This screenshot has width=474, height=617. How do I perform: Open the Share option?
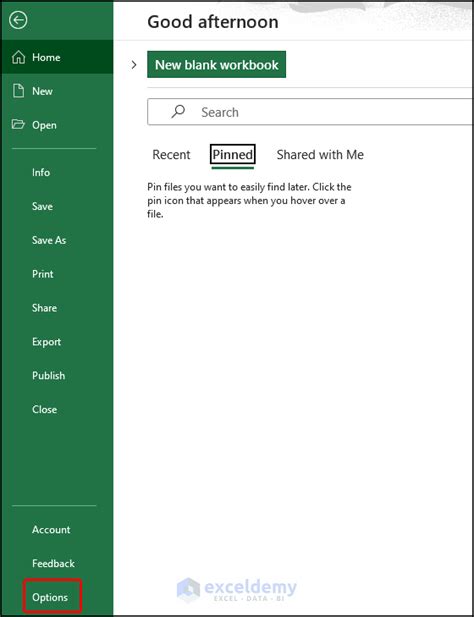click(x=44, y=308)
